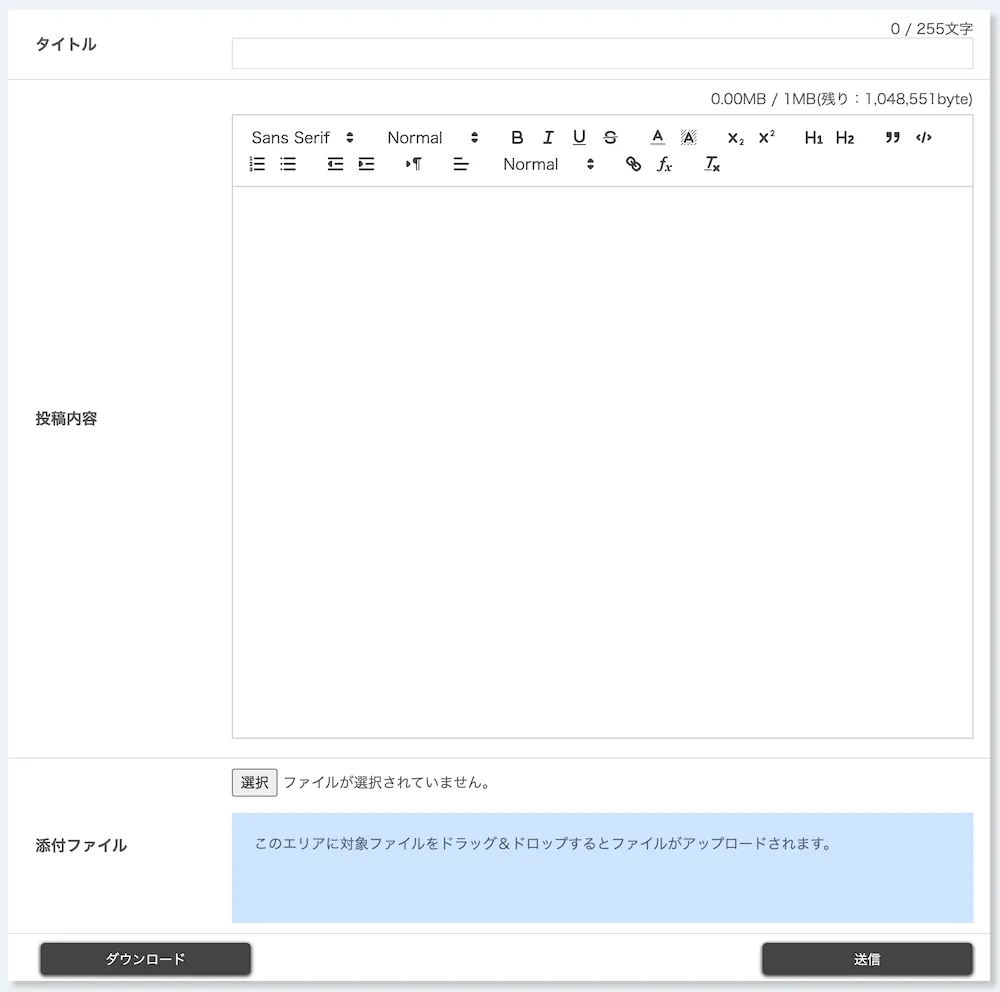Insert a blockquote
The width and height of the screenshot is (1000, 992).
(892, 138)
